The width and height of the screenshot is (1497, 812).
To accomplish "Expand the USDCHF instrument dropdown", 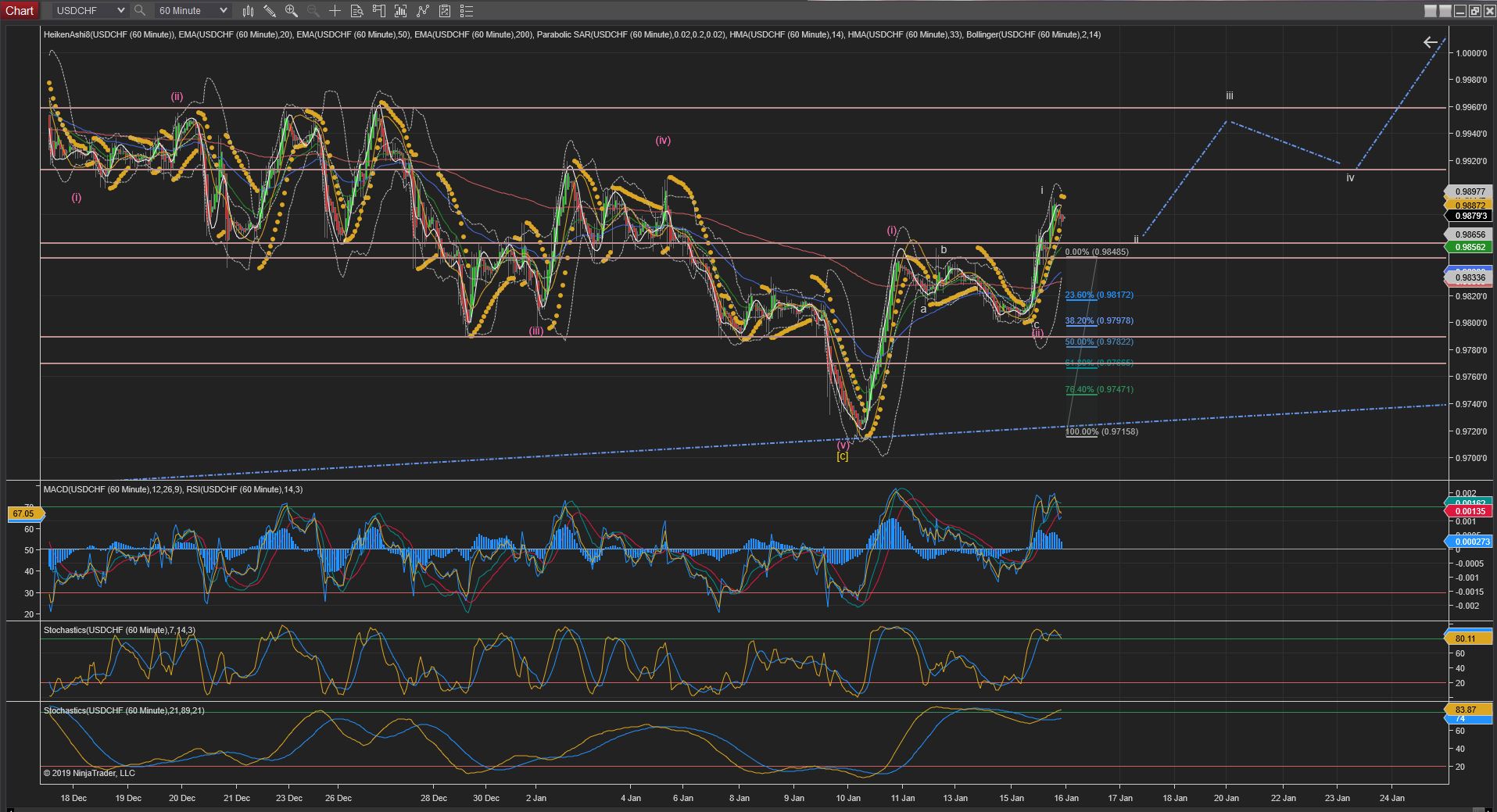I will (x=120, y=11).
